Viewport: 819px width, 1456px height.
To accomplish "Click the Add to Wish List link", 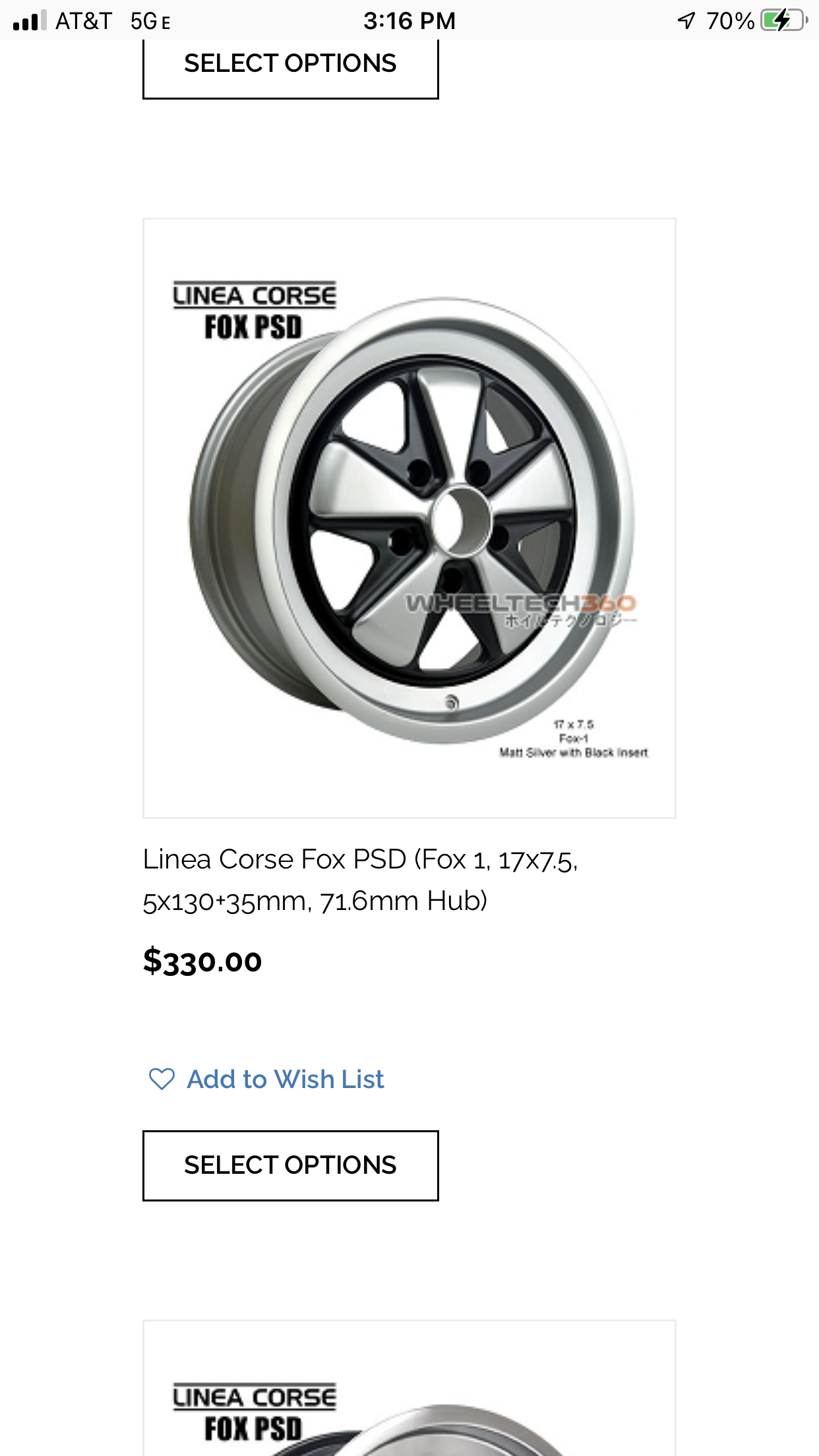I will (286, 1079).
